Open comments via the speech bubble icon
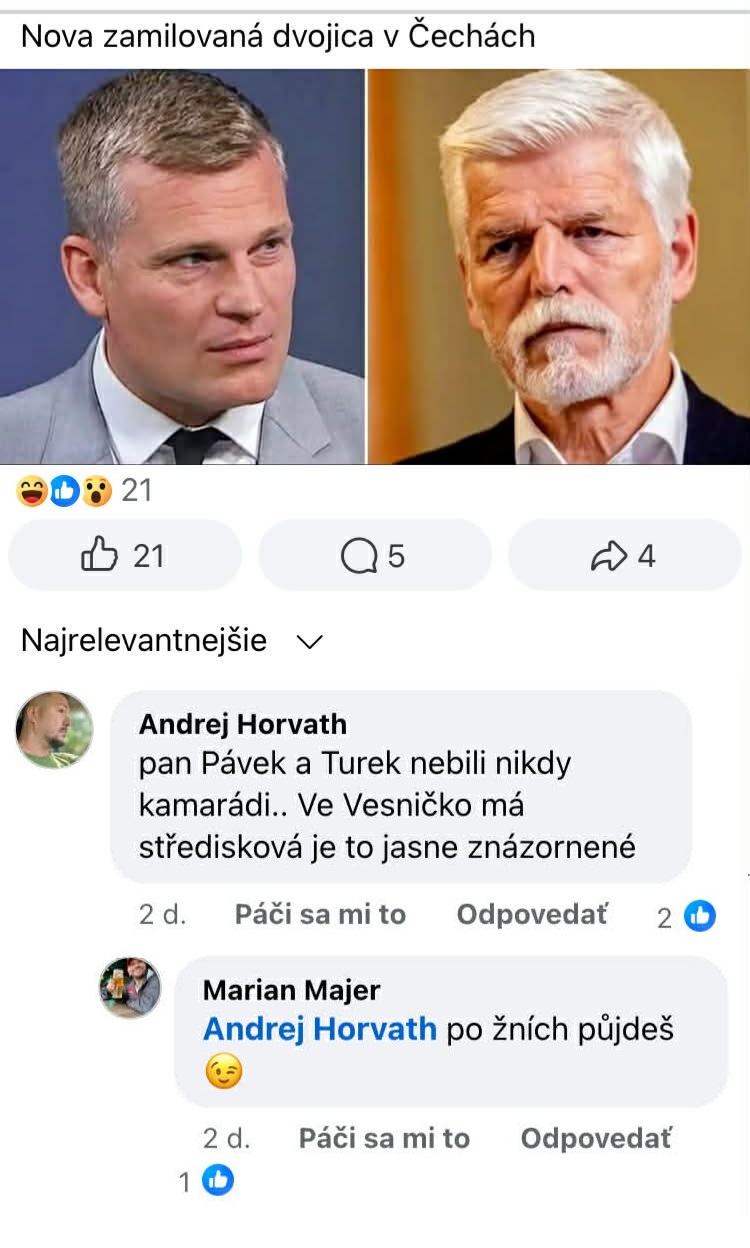The image size is (750, 1248). coord(374,555)
